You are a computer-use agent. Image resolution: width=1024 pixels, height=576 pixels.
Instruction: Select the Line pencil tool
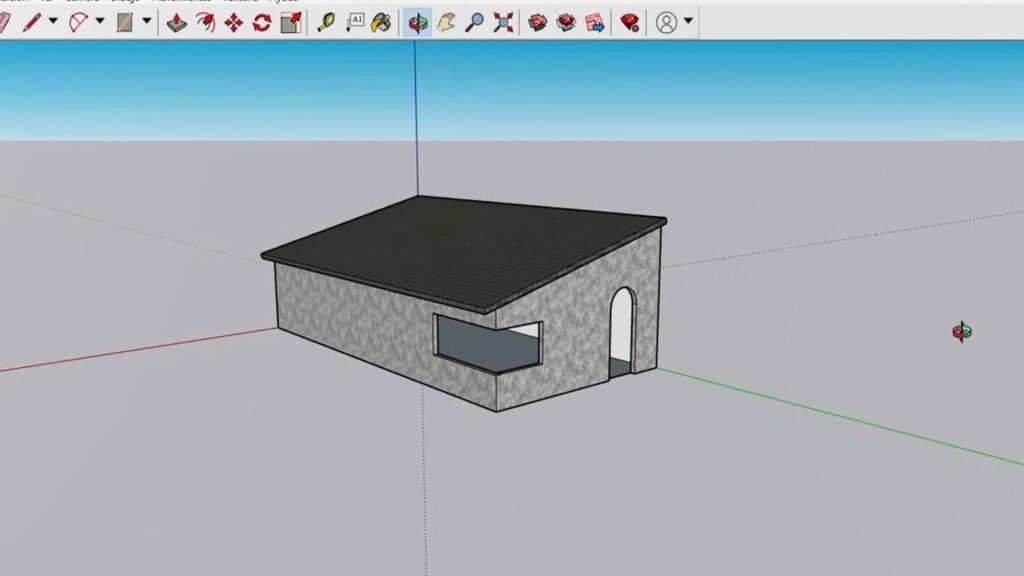click(31, 22)
